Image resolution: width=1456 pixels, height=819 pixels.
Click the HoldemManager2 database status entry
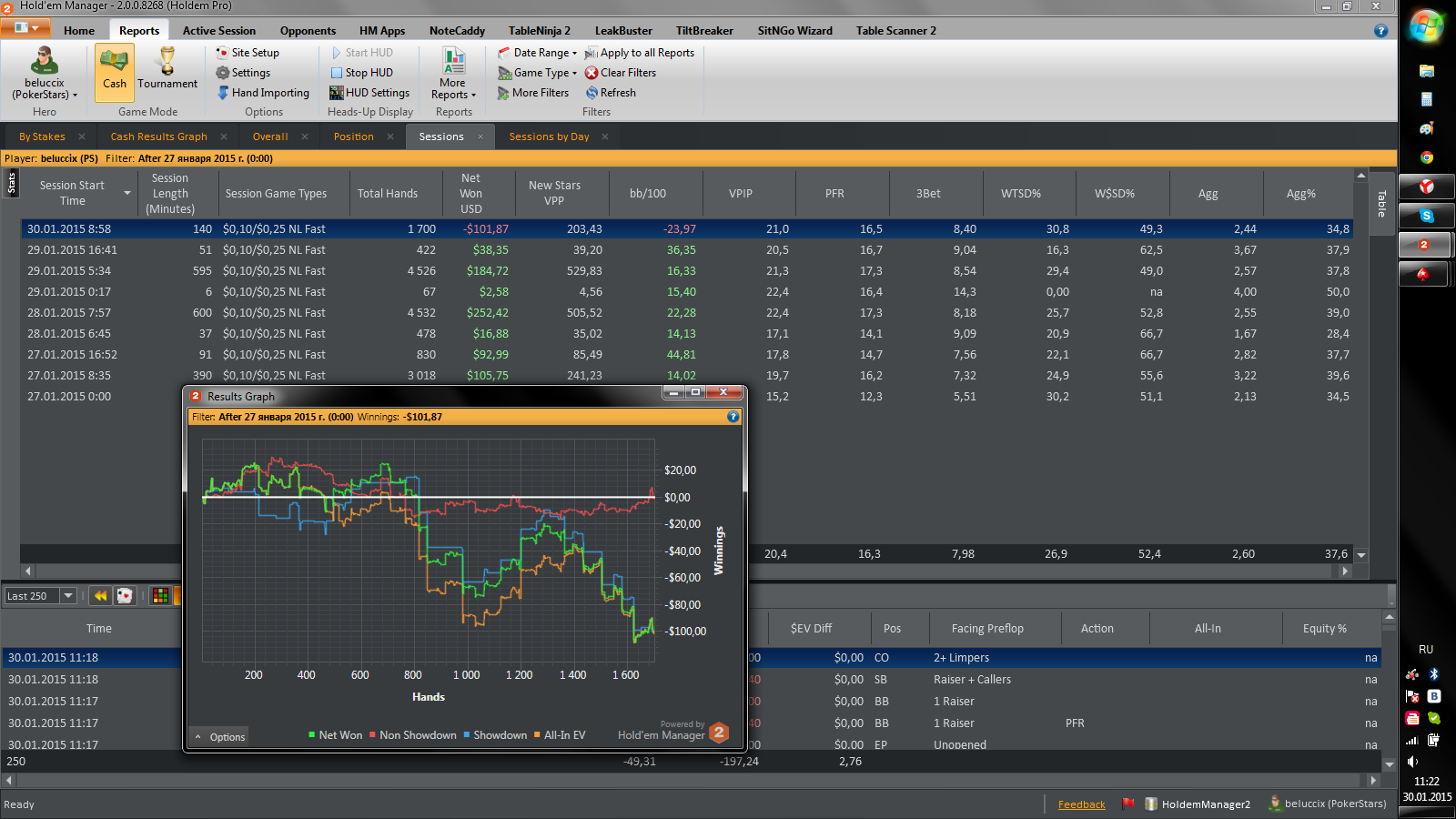pyautogui.click(x=1198, y=804)
